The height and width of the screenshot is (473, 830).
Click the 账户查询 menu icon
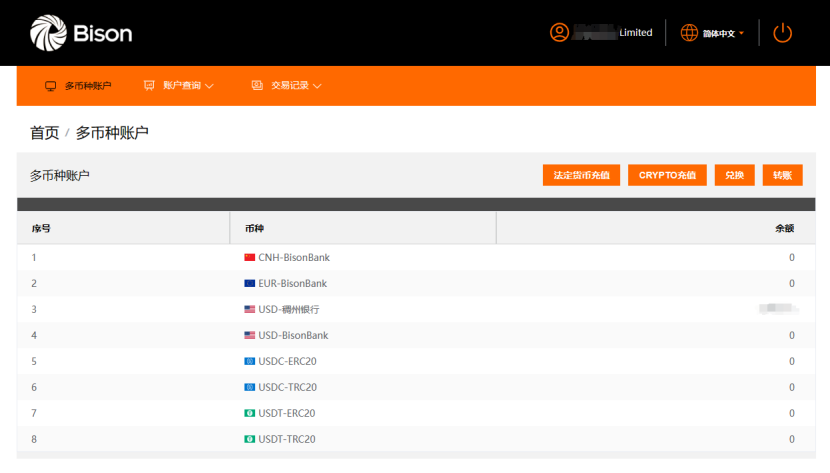[149, 86]
